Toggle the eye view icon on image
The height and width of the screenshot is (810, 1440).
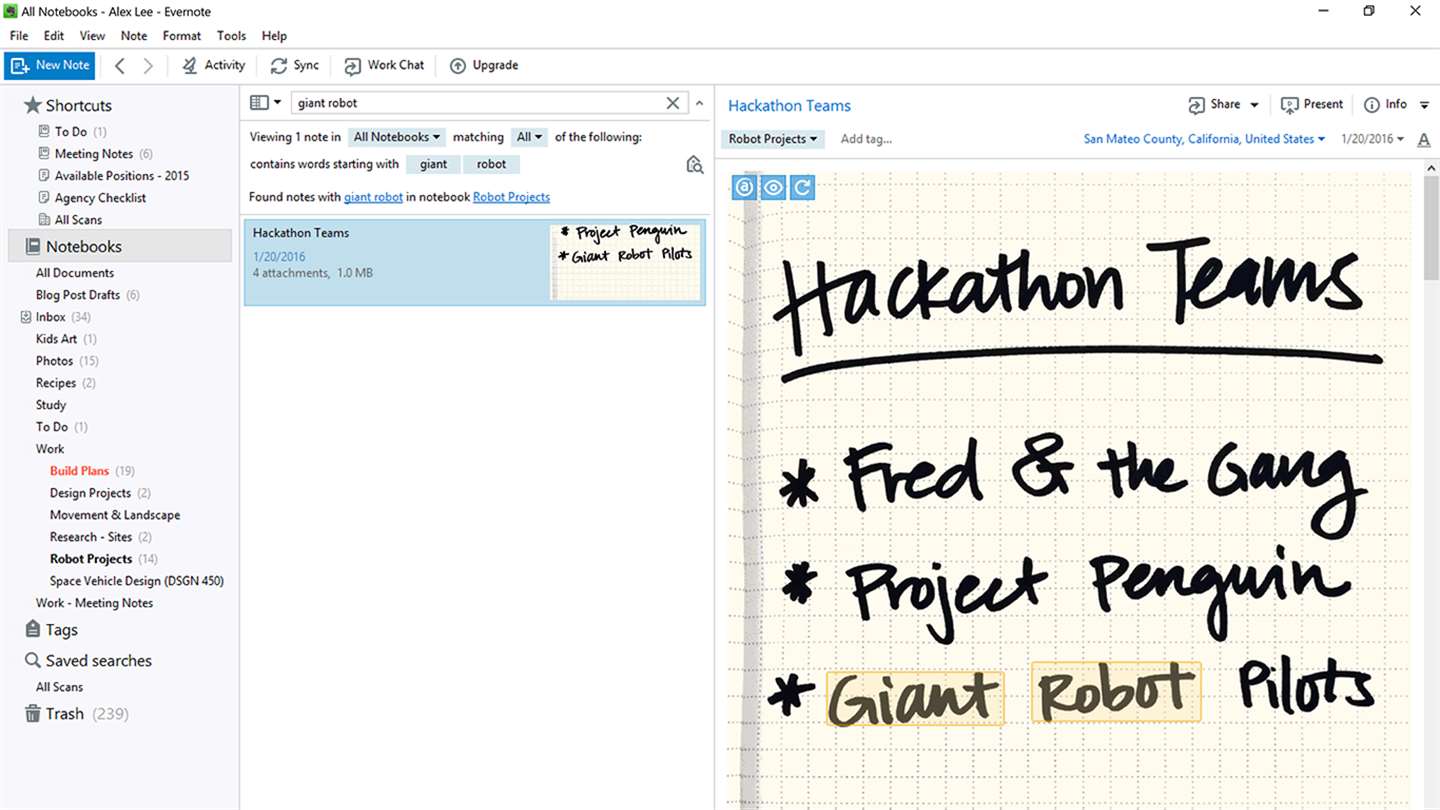(x=773, y=187)
